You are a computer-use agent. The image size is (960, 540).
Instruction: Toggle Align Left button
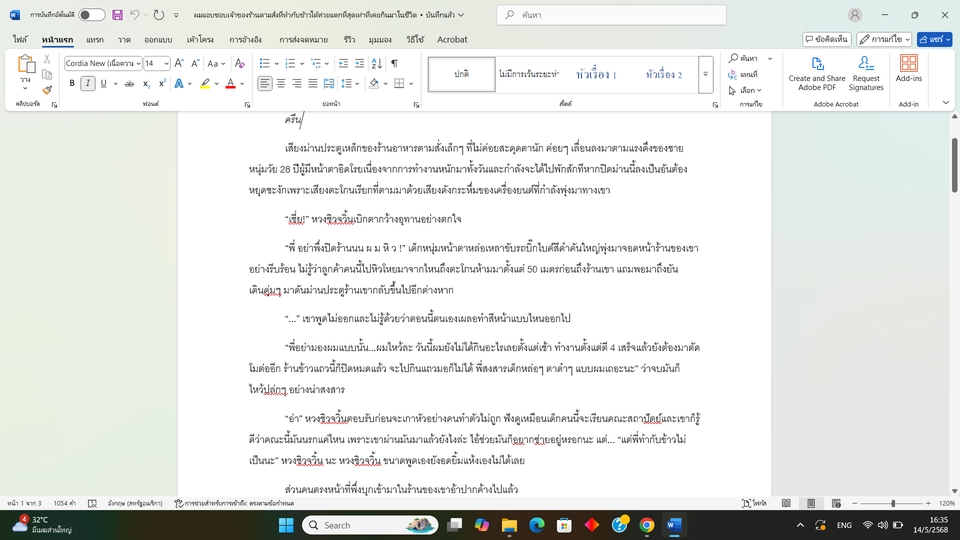coord(264,83)
